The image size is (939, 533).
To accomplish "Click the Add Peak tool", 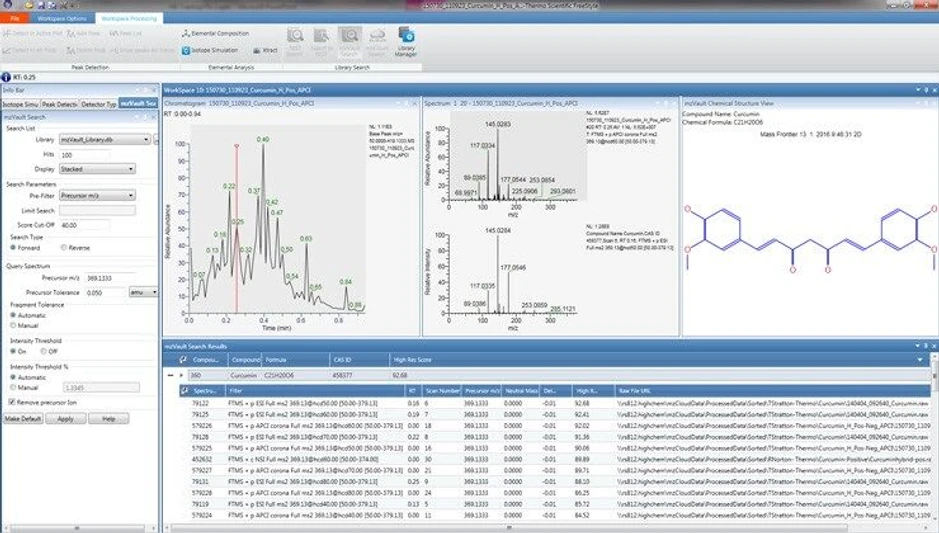I will 84,34.
